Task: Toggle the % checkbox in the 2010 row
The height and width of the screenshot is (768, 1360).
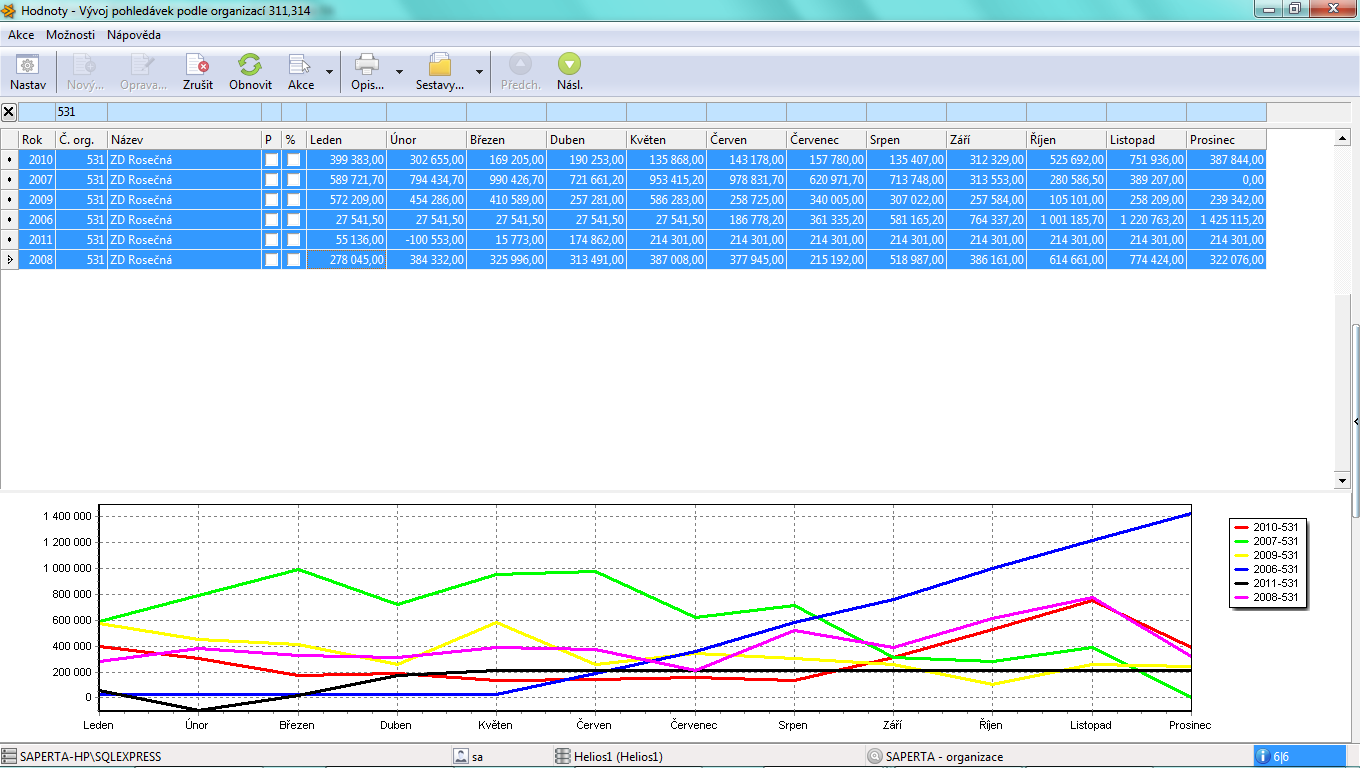Action: (294, 159)
